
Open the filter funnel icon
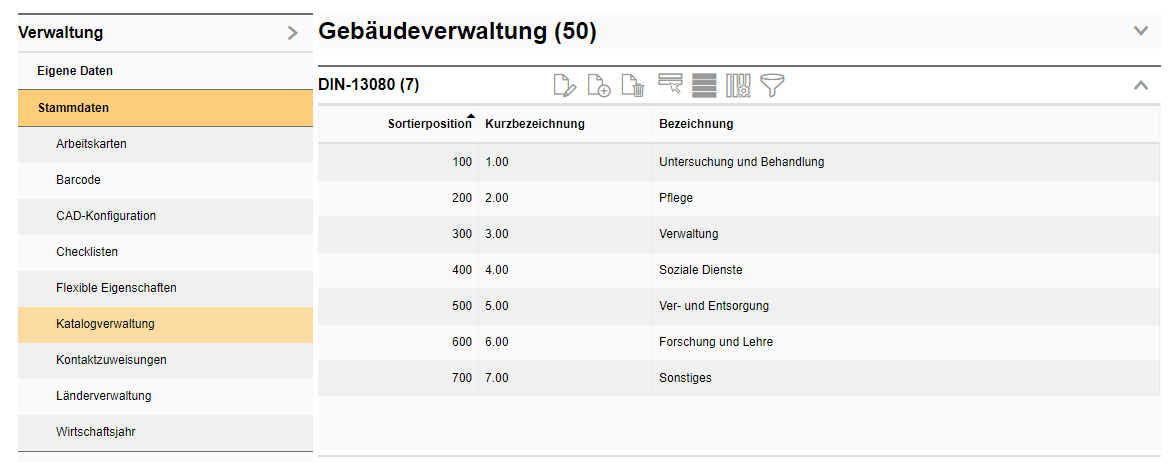click(772, 86)
